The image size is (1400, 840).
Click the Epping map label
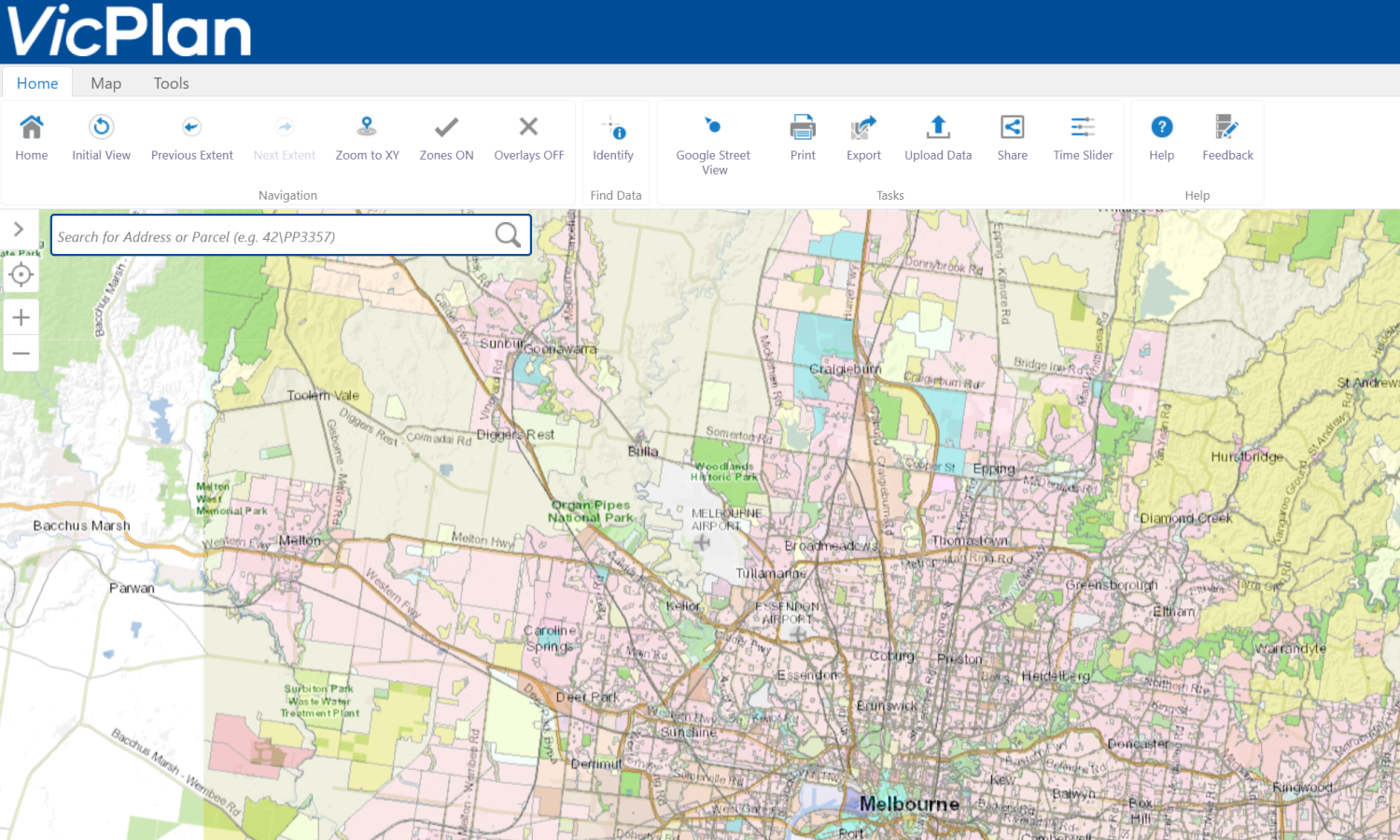coord(993,469)
